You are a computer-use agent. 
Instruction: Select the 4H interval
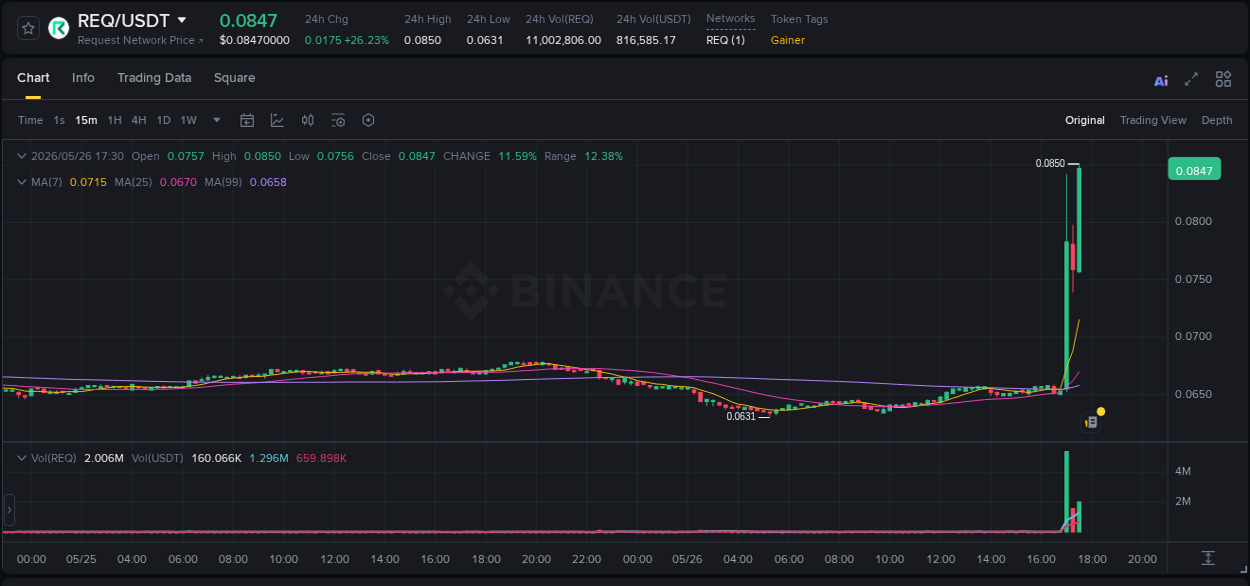[x=138, y=120]
